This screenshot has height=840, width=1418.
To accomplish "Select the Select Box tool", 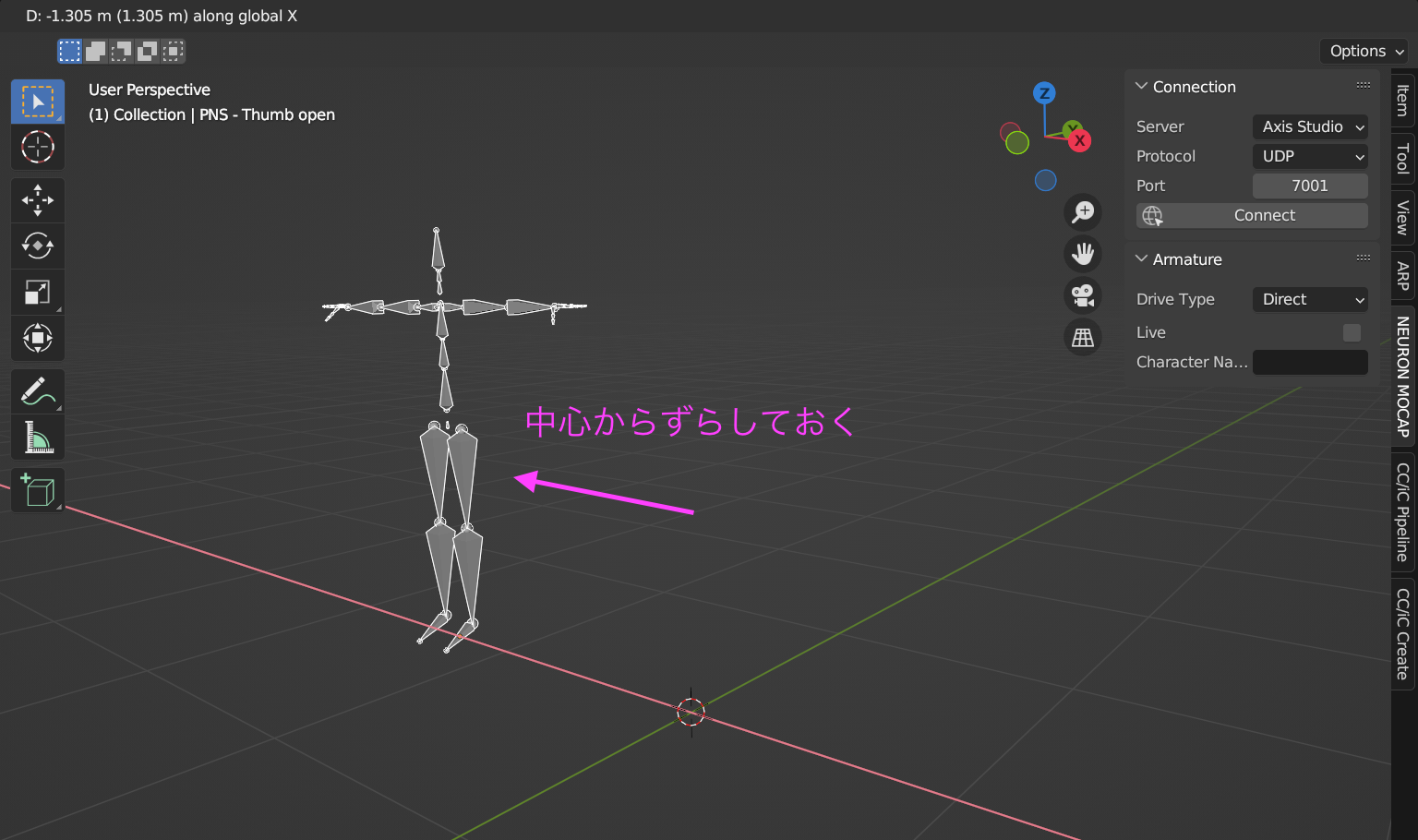I will [38, 102].
